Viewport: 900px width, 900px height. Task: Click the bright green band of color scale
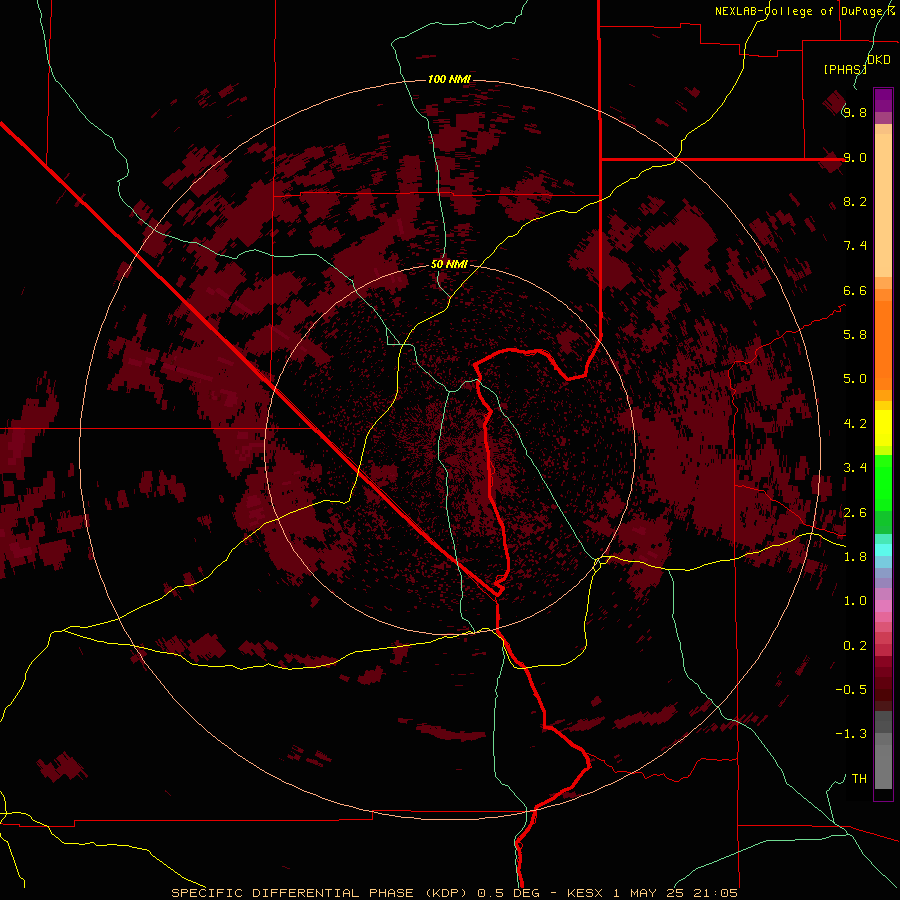(x=883, y=482)
